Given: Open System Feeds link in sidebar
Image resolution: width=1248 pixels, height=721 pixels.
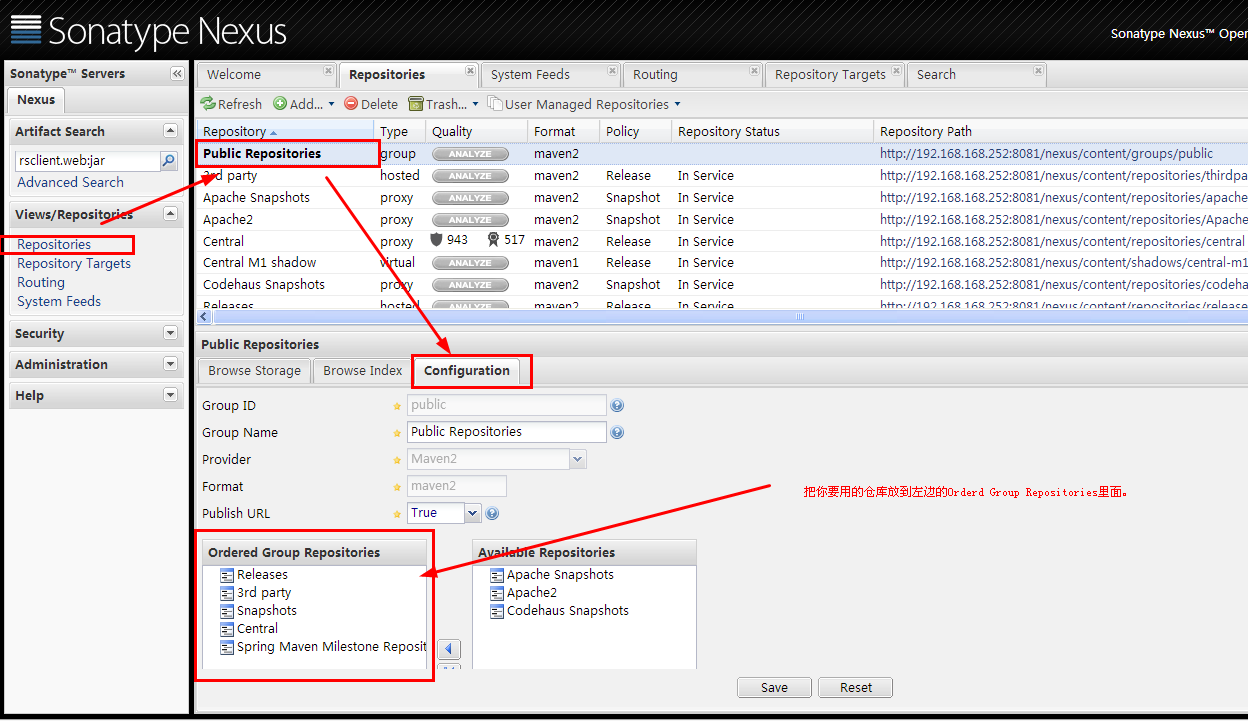Looking at the screenshot, I should pyautogui.click(x=59, y=301).
